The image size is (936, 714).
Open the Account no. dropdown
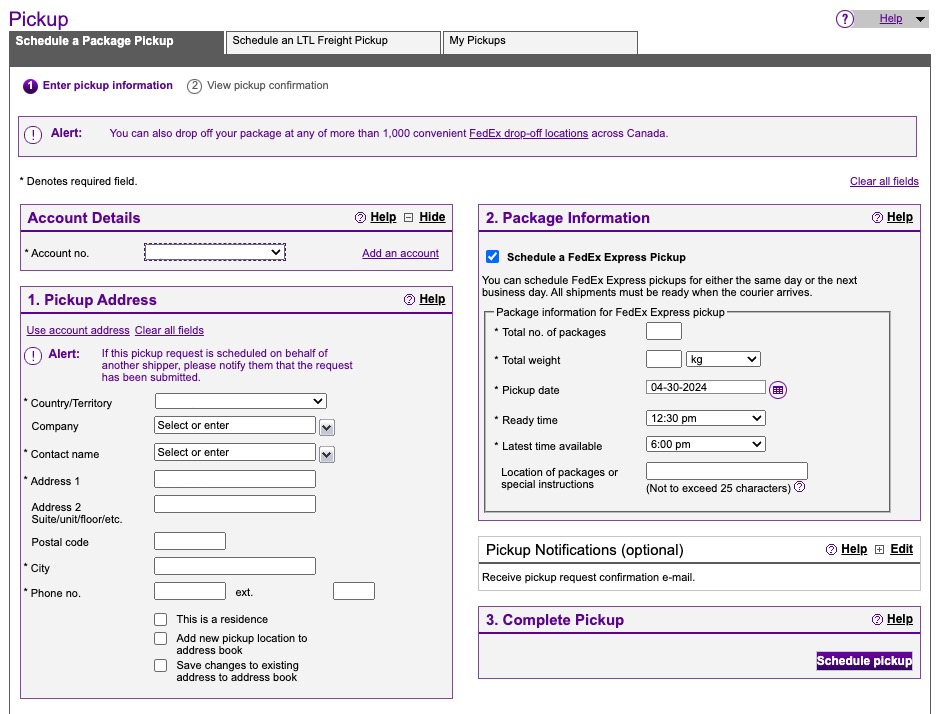point(215,252)
